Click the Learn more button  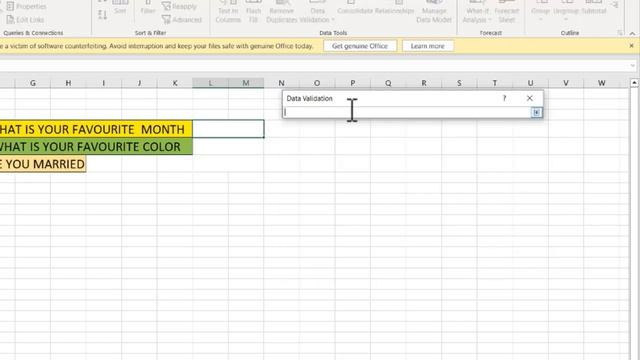(x=427, y=46)
